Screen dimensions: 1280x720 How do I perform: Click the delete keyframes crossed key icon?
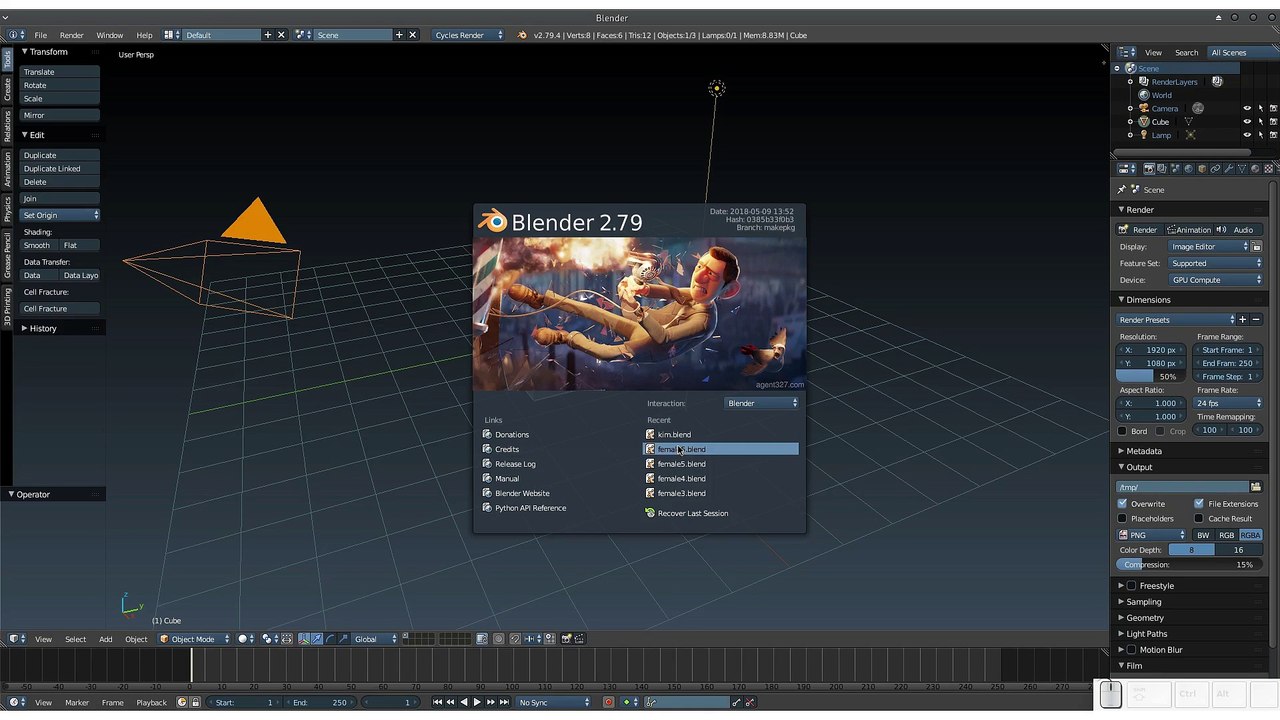point(750,702)
